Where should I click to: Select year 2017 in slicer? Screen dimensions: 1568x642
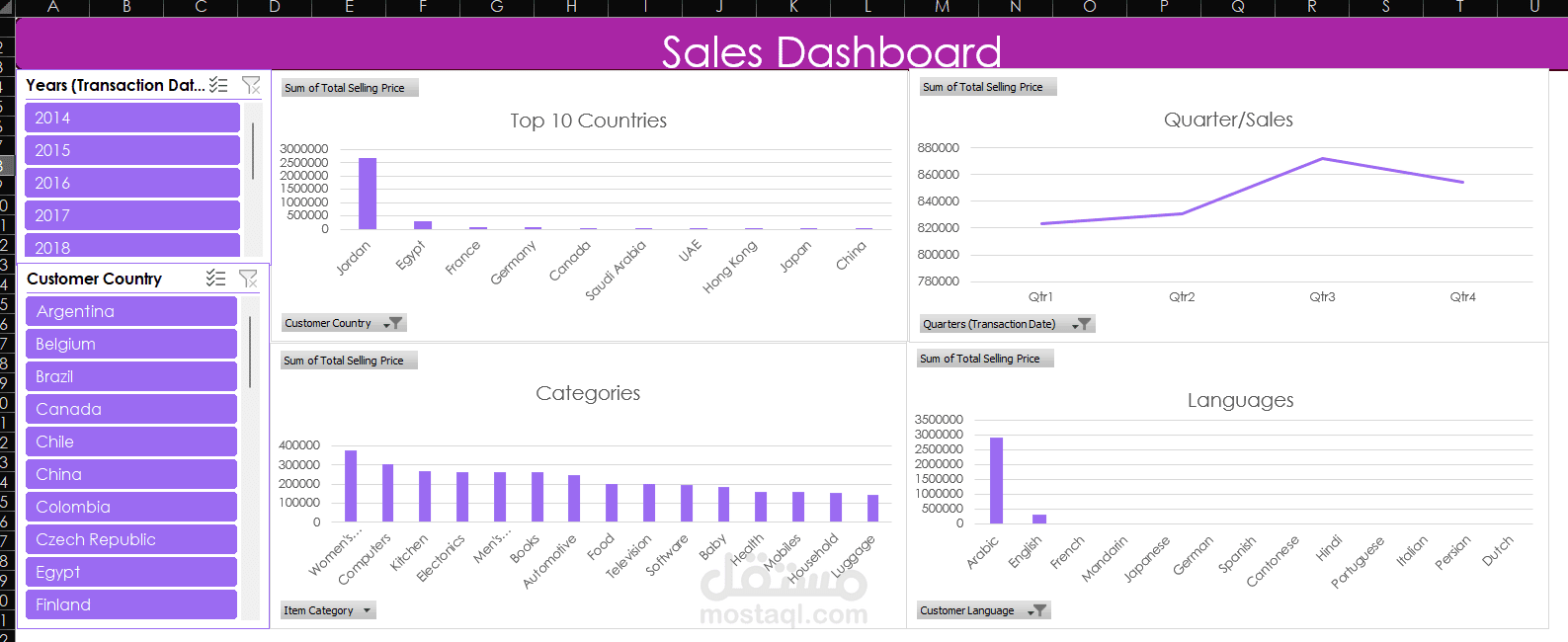coord(132,215)
